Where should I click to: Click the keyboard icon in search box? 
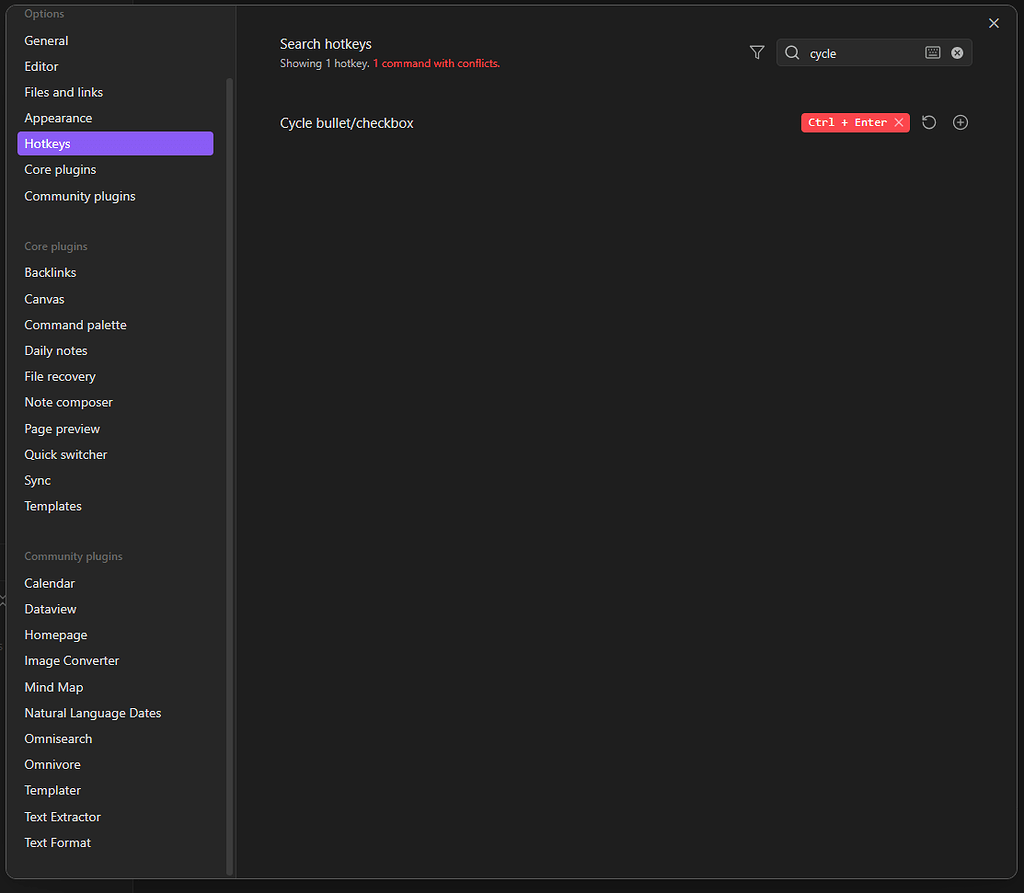coord(932,53)
